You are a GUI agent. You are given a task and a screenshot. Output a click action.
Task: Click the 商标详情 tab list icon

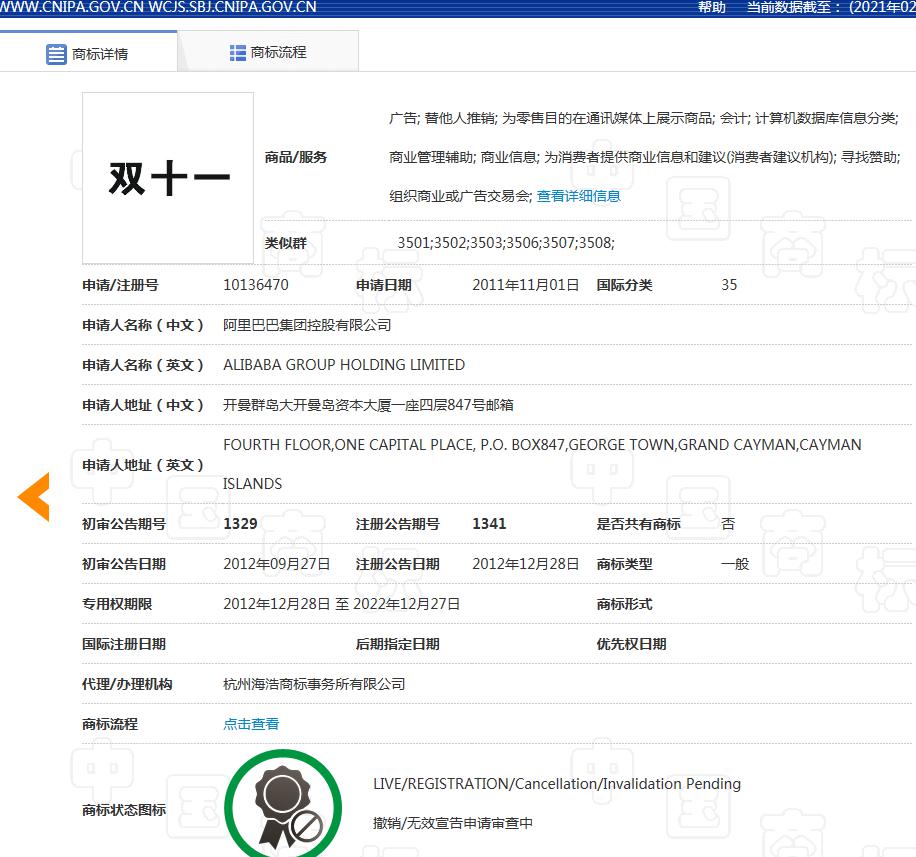pos(56,54)
